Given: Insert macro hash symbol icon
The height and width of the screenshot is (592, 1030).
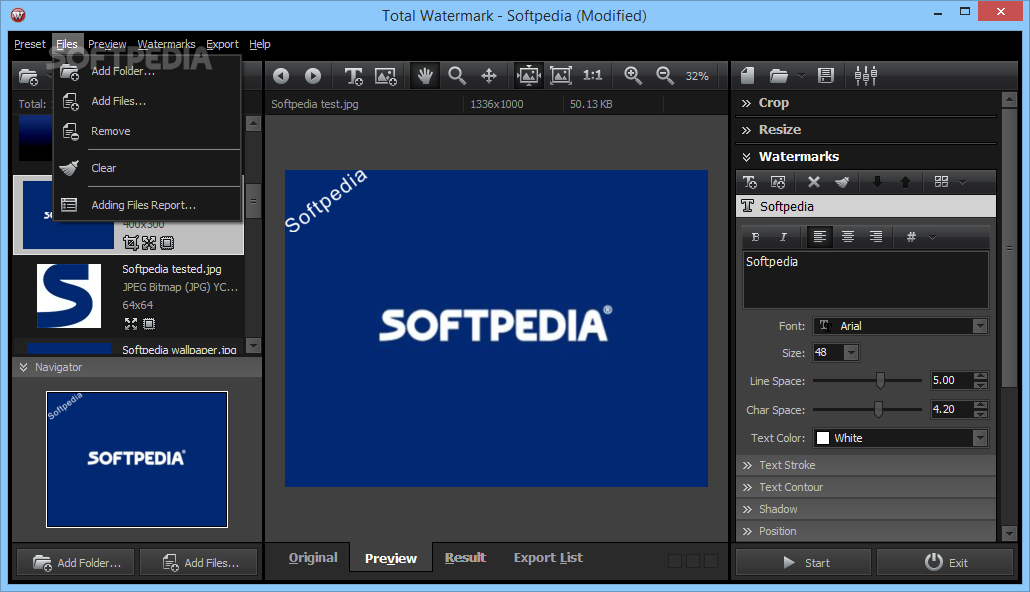Looking at the screenshot, I should (x=911, y=237).
